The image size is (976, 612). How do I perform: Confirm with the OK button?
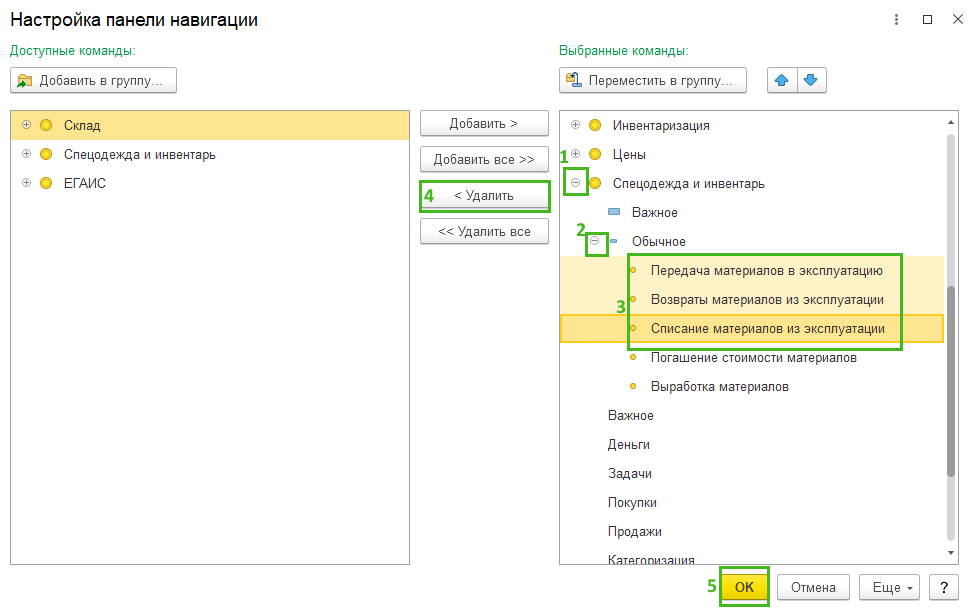(744, 587)
